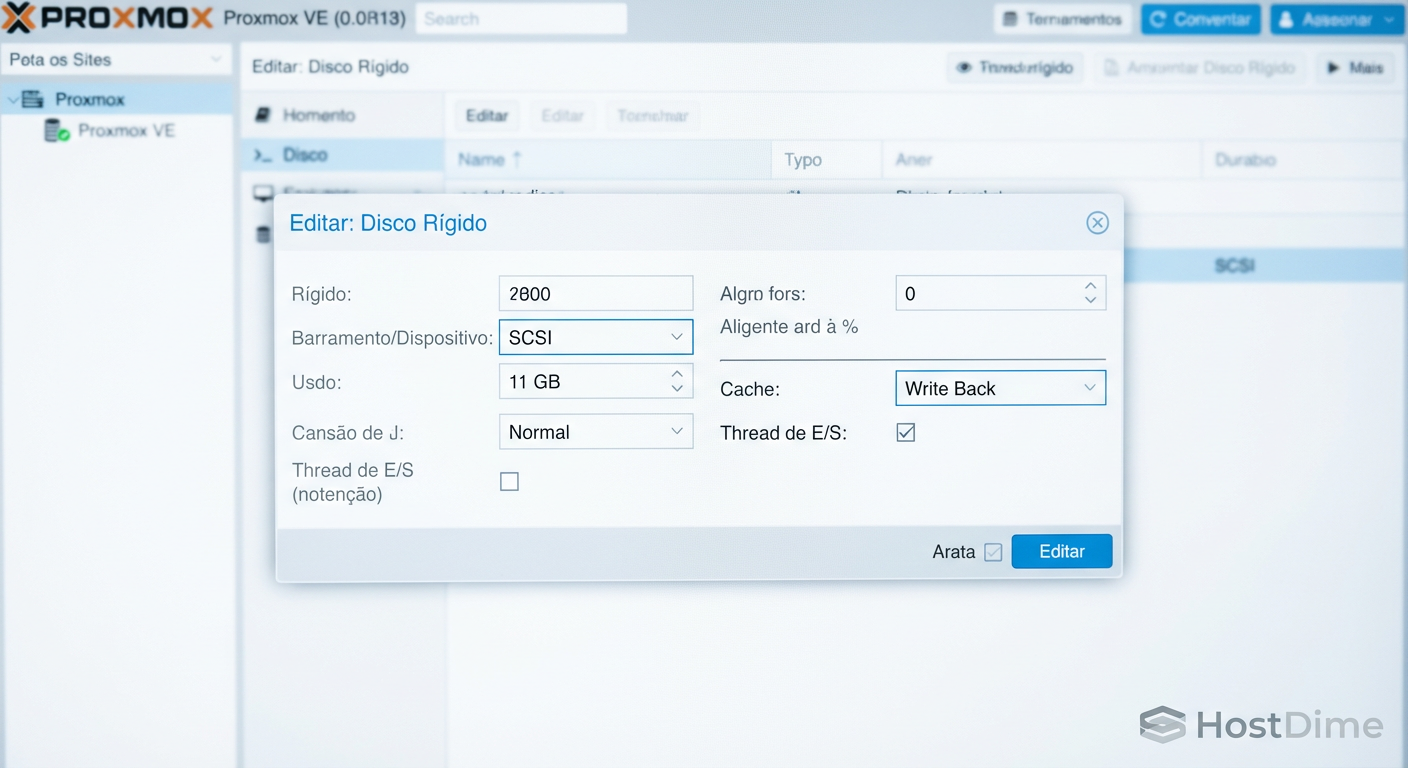Click the Disco terminal icon in sidebar
This screenshot has width=1408, height=768.
(263, 155)
